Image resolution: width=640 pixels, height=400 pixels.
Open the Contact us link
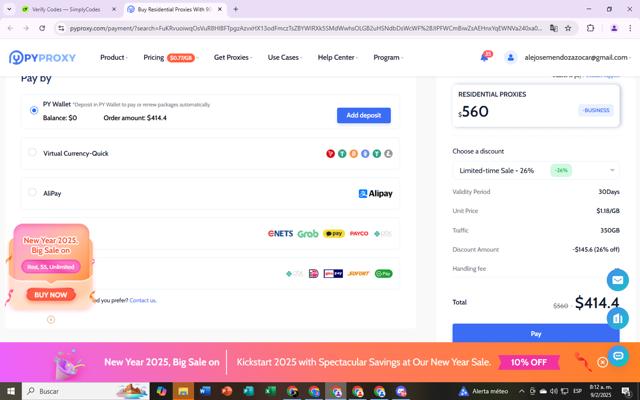(142, 300)
